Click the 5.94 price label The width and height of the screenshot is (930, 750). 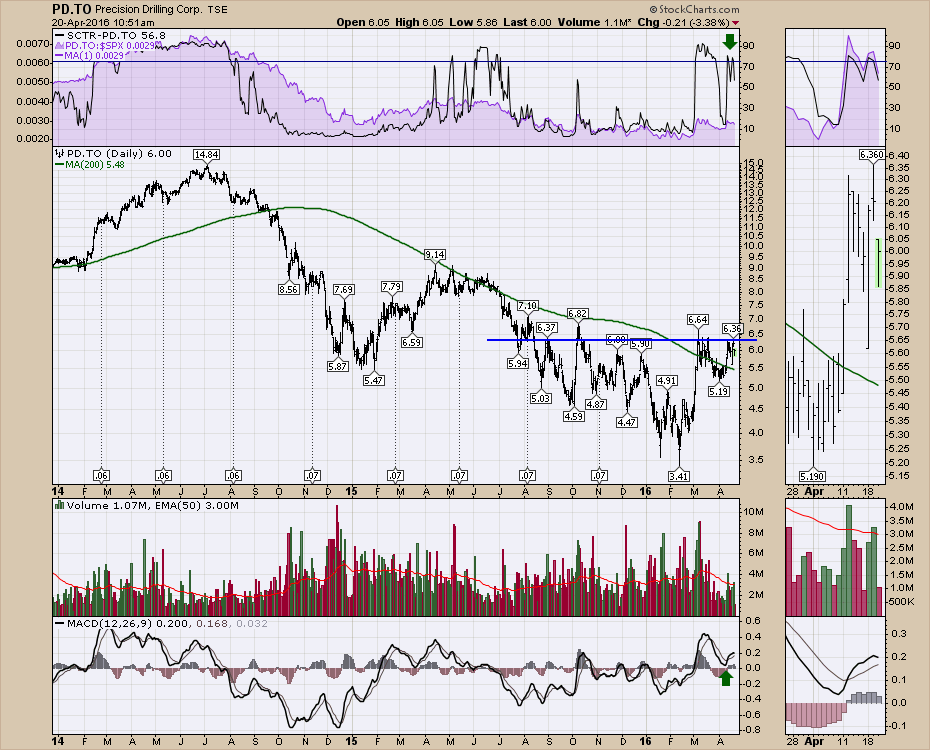click(x=518, y=363)
